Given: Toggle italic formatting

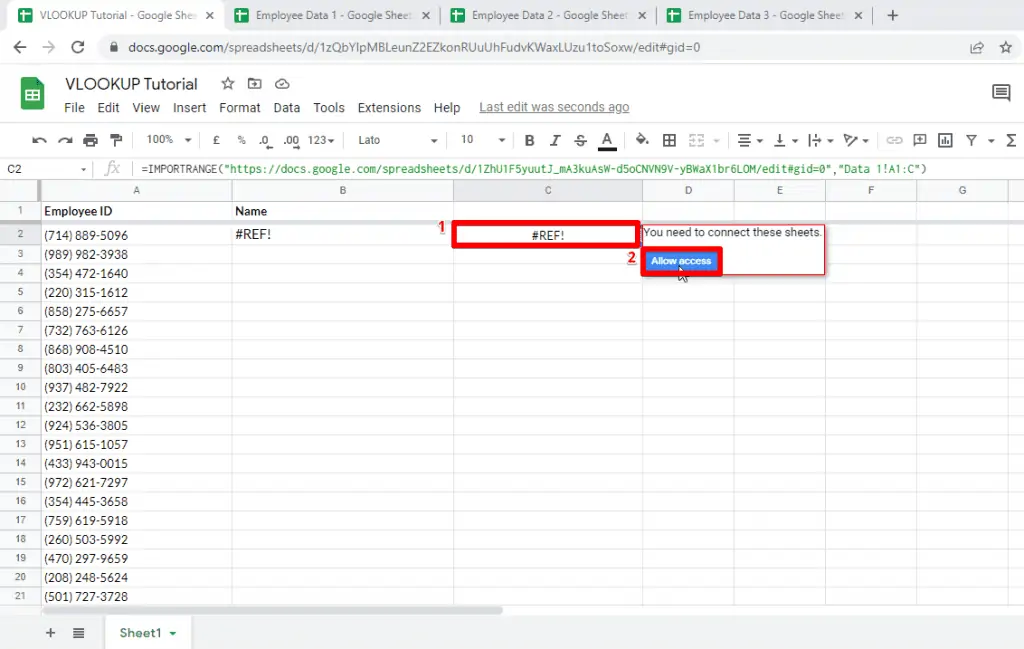Looking at the screenshot, I should 553,140.
